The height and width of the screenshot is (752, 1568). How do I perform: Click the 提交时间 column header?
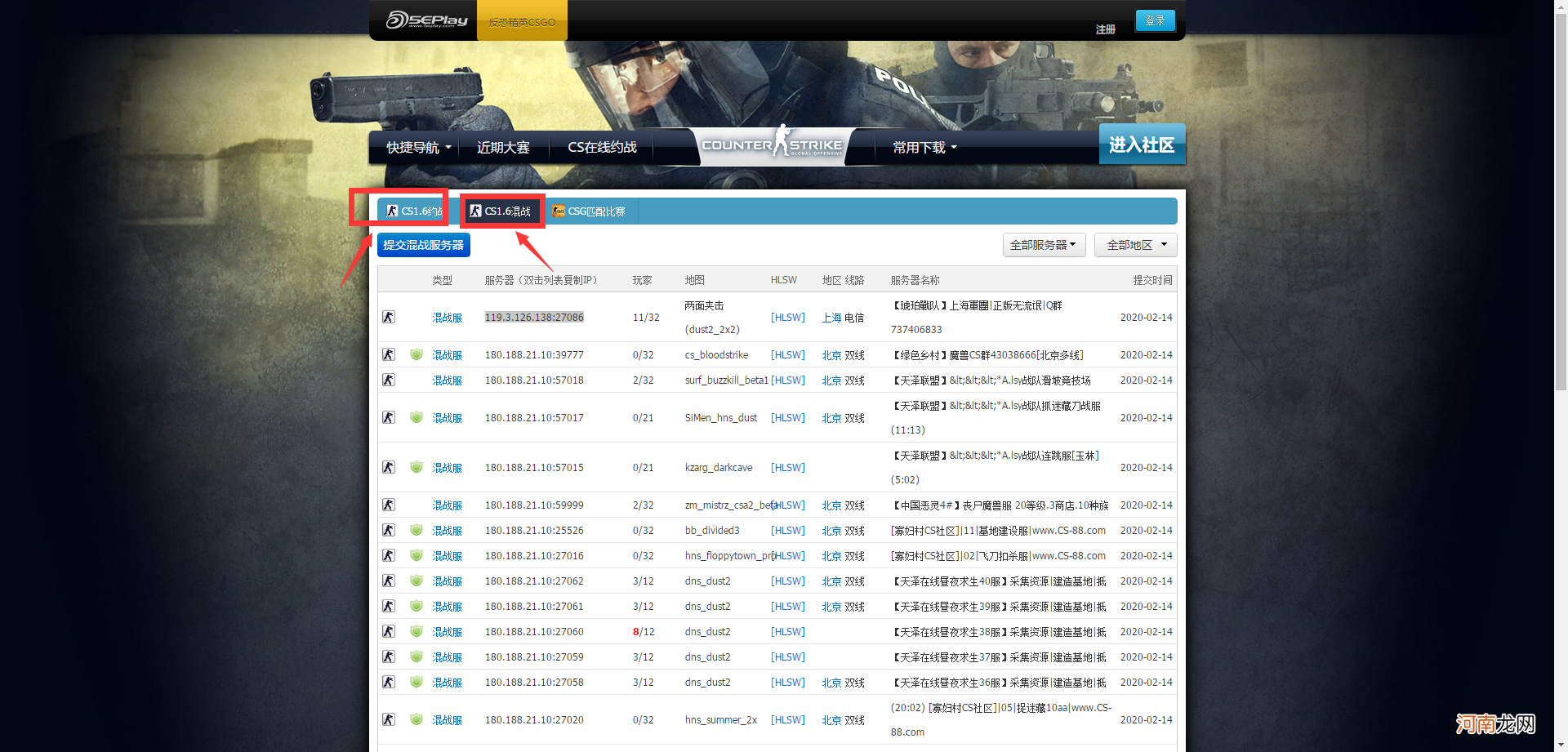(x=1152, y=280)
